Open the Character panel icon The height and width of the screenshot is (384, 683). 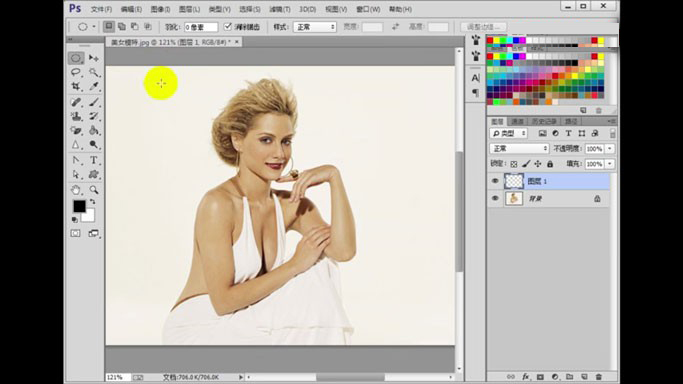(x=476, y=78)
